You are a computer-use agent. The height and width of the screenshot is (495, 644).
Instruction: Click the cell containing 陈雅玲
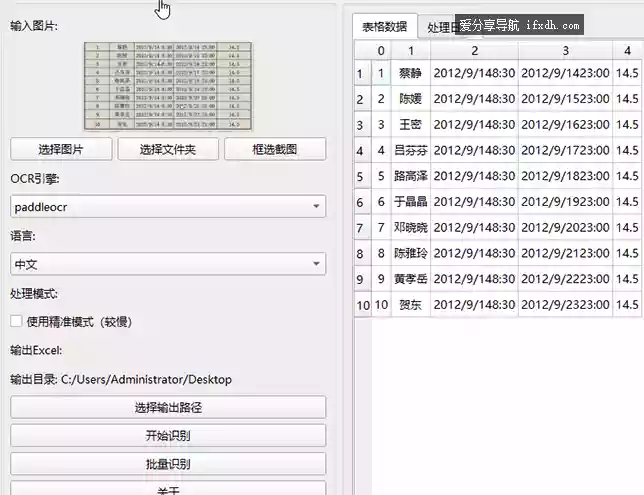point(411,253)
